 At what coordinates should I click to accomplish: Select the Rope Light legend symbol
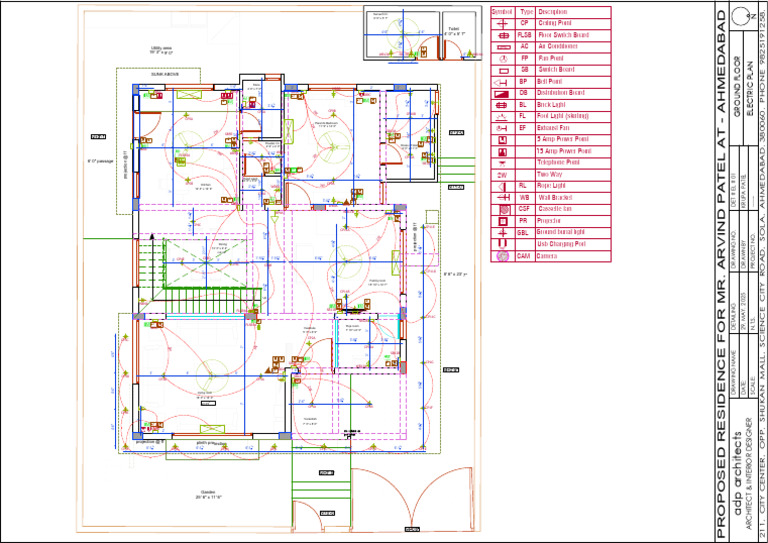coord(503,187)
